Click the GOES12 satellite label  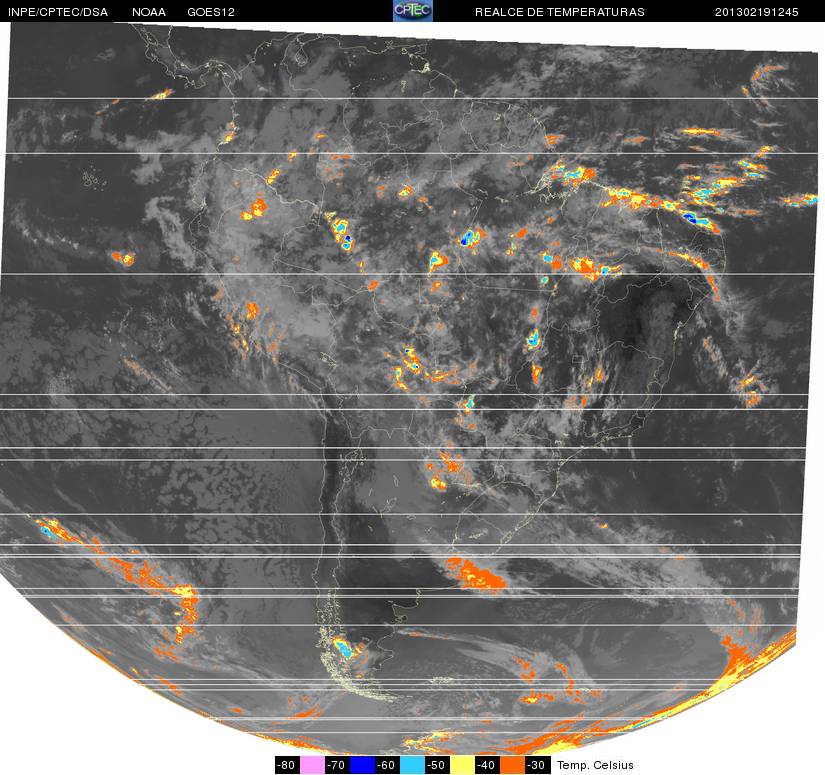211,12
